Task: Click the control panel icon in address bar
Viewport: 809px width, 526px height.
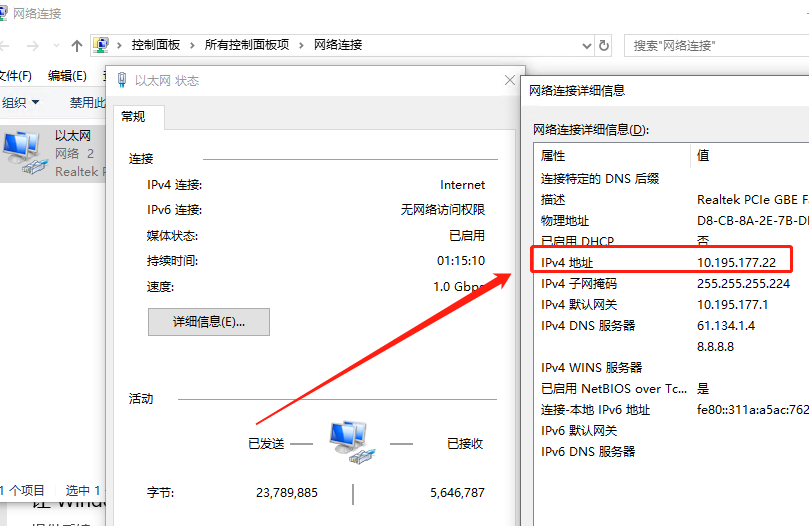Action: [101, 45]
